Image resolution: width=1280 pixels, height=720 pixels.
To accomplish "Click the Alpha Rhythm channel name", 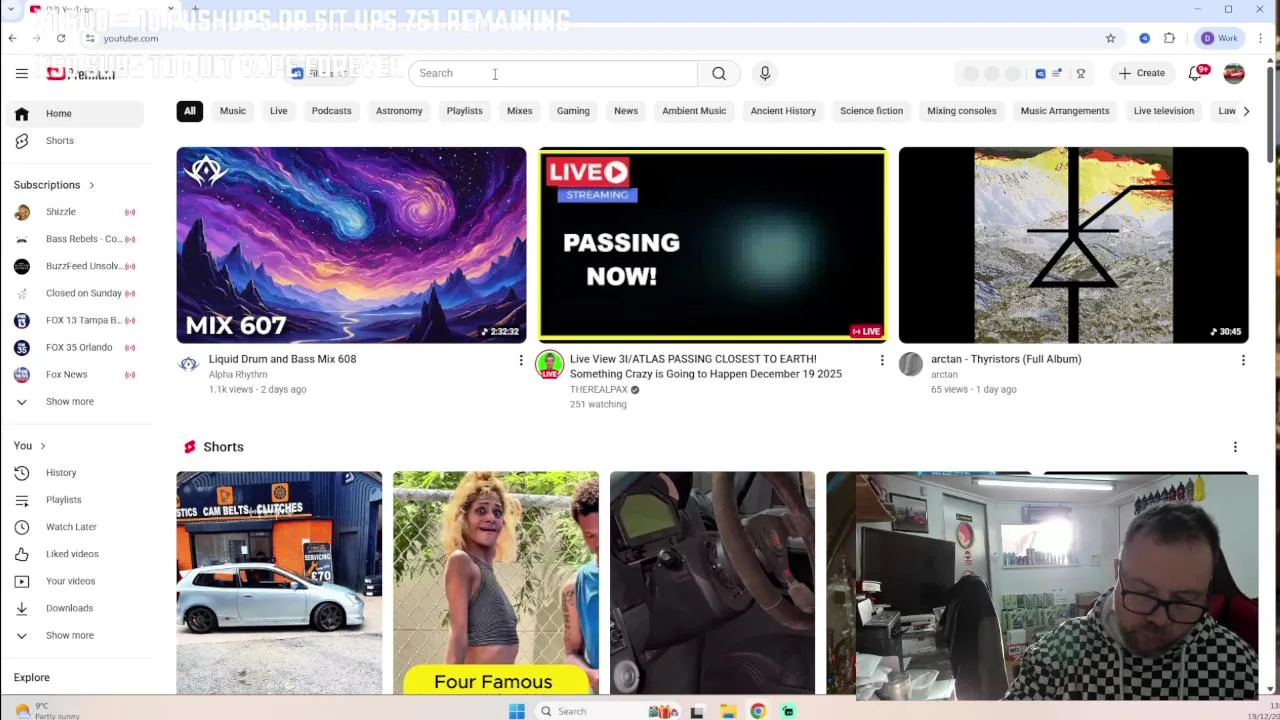I will [238, 374].
